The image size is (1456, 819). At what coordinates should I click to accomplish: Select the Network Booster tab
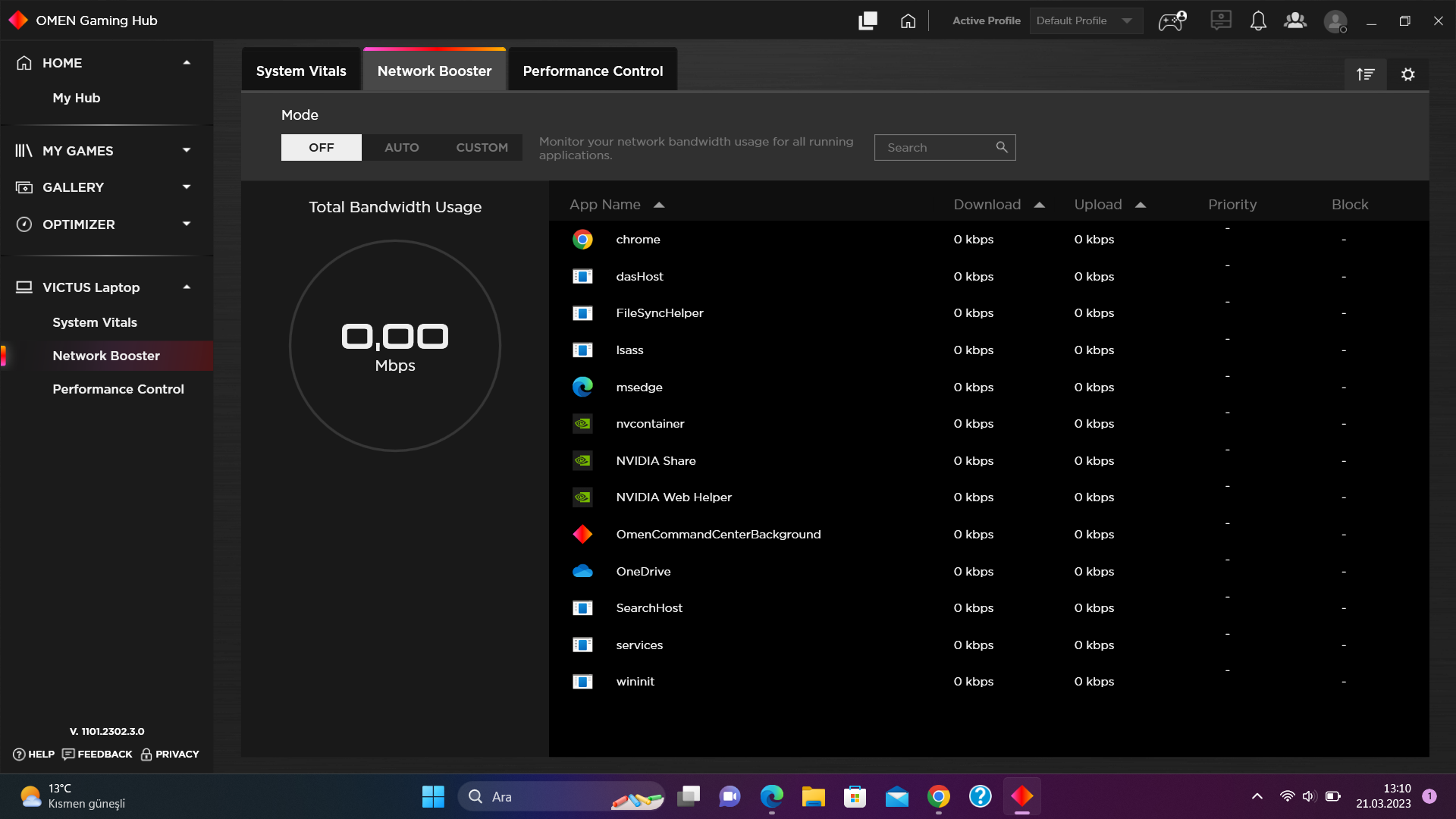(435, 71)
